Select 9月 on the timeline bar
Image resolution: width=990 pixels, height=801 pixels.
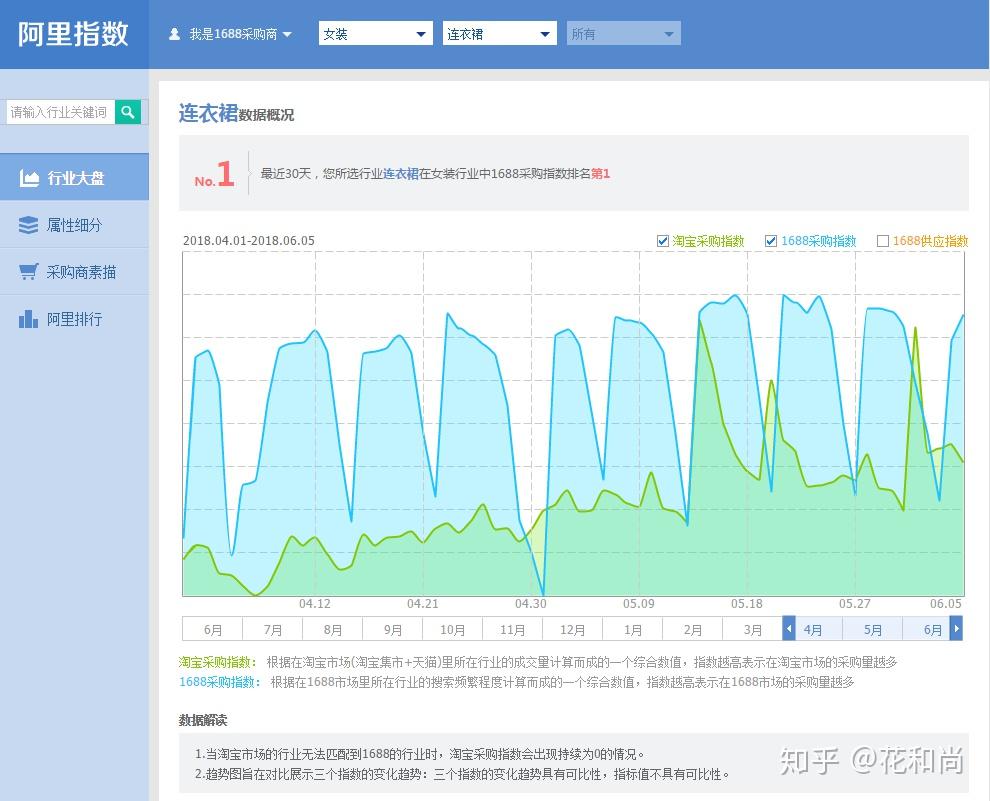393,630
